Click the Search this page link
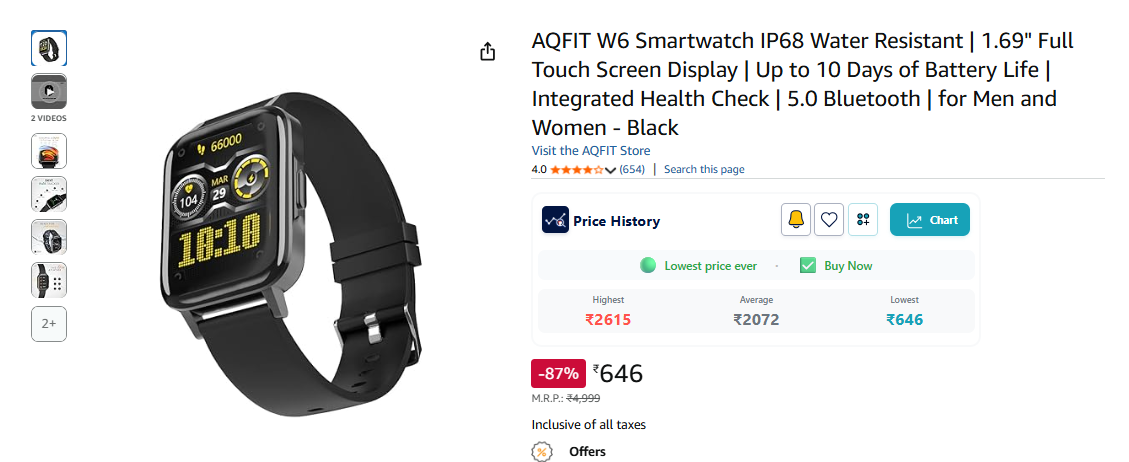The image size is (1129, 462). (704, 169)
